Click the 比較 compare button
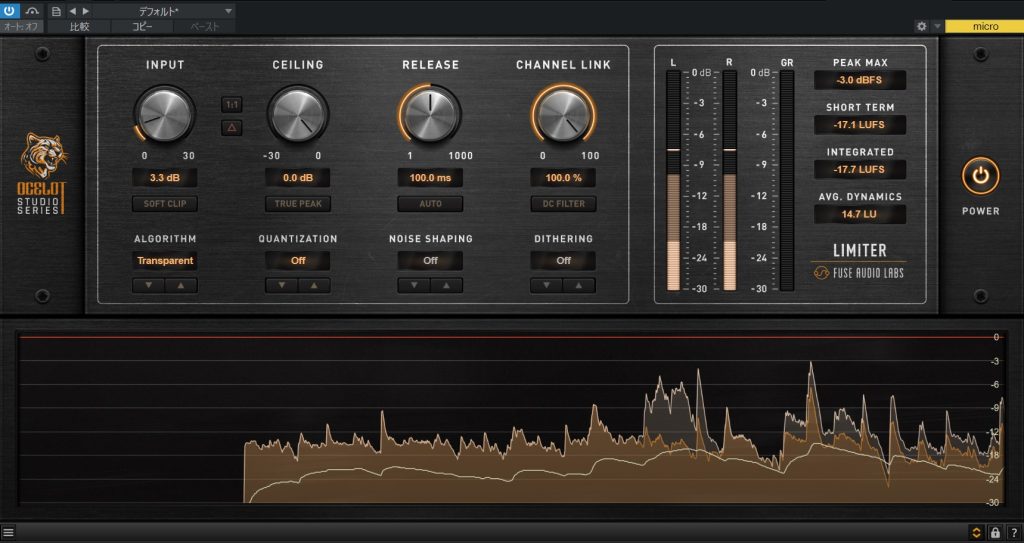Viewport: 1024px width, 543px height. tap(80, 27)
